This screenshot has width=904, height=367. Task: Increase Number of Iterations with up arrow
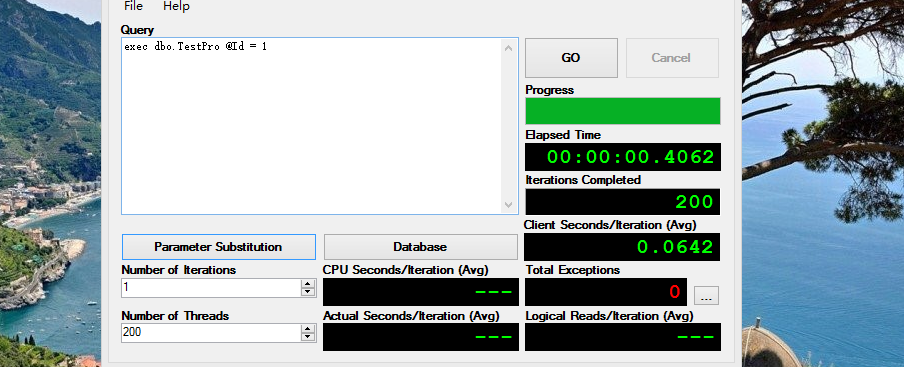point(308,284)
